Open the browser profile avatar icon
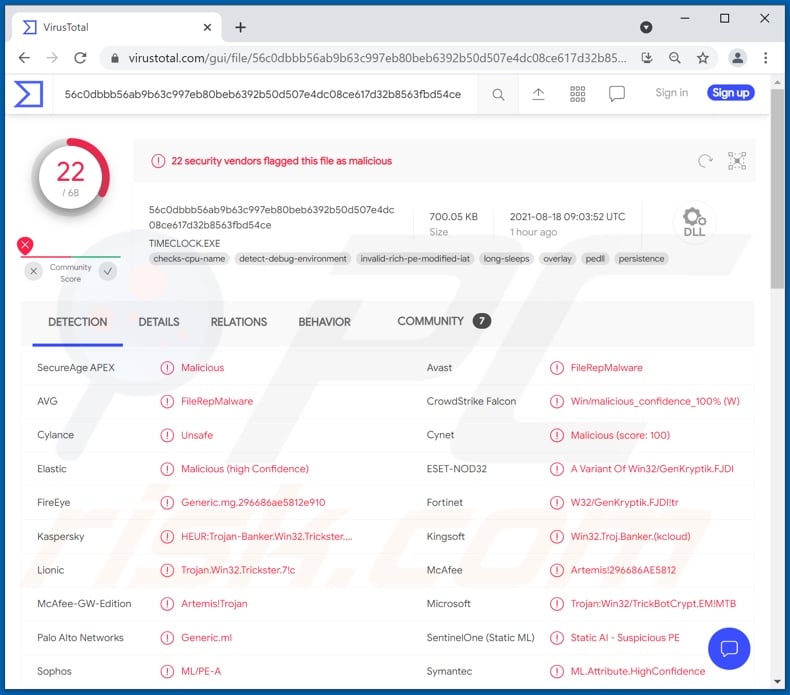790x695 pixels. point(737,58)
